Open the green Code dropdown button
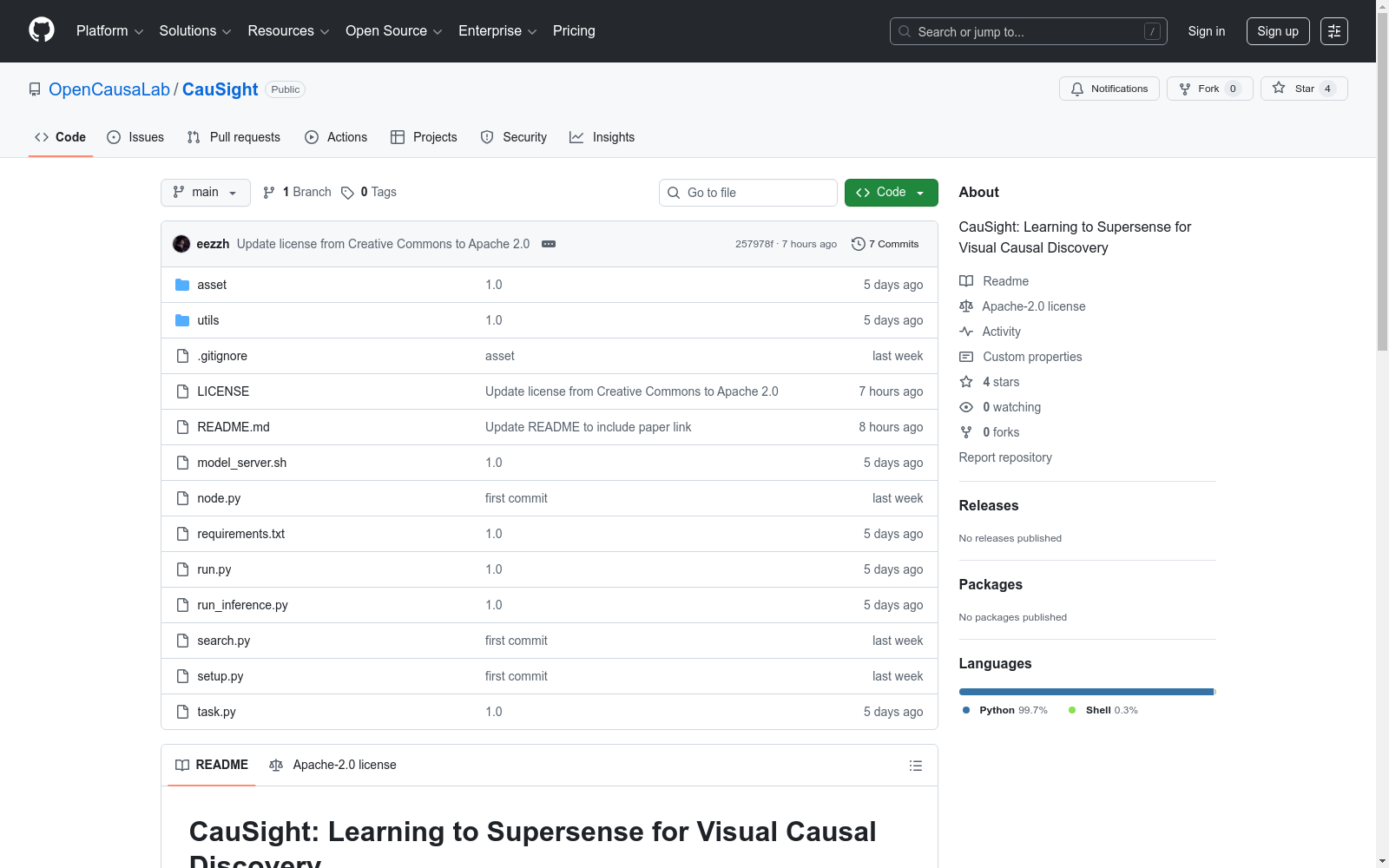Screen dimensions: 1389x868 (891, 193)
